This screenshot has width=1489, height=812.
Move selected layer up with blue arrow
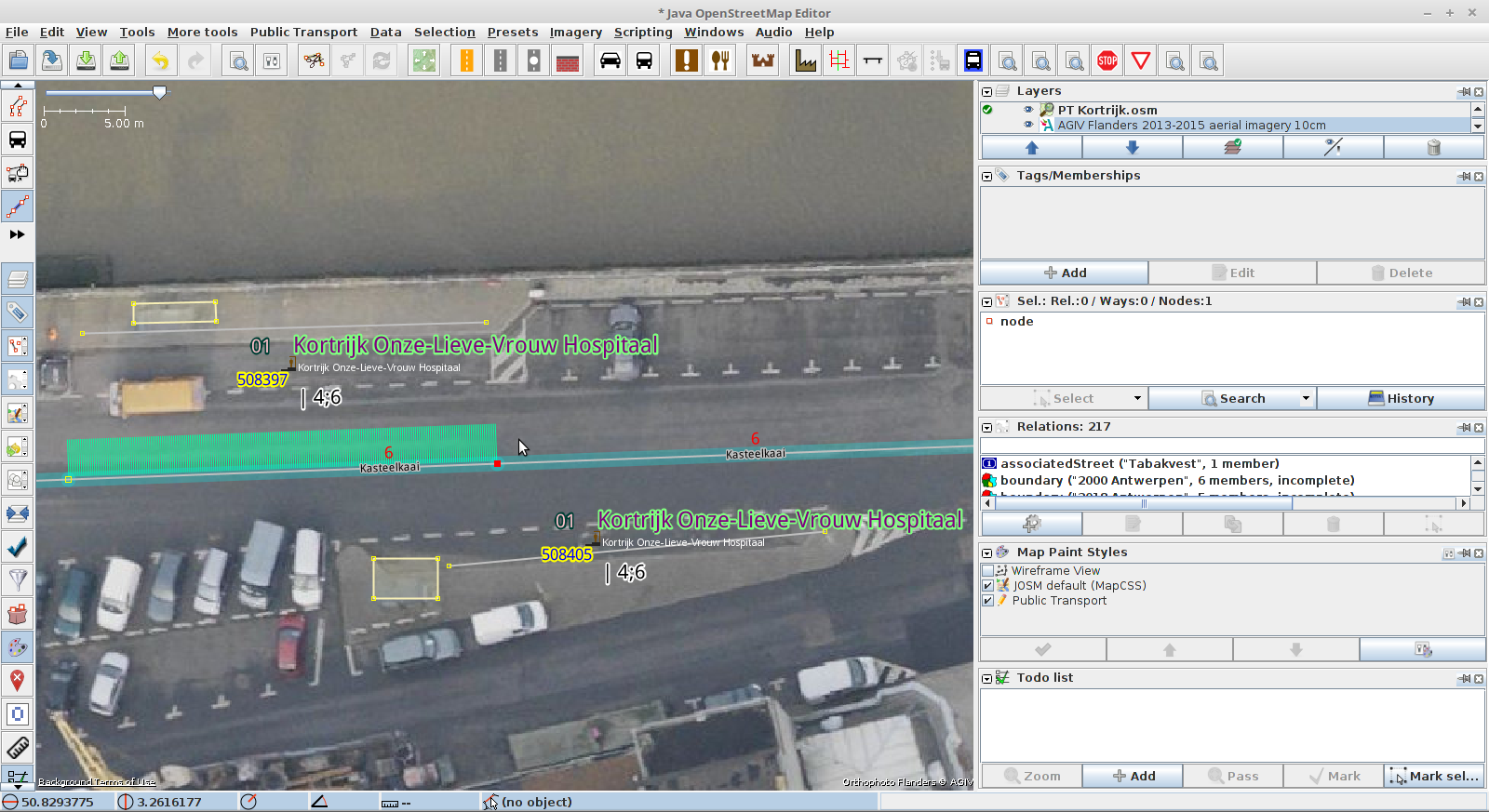1031,147
